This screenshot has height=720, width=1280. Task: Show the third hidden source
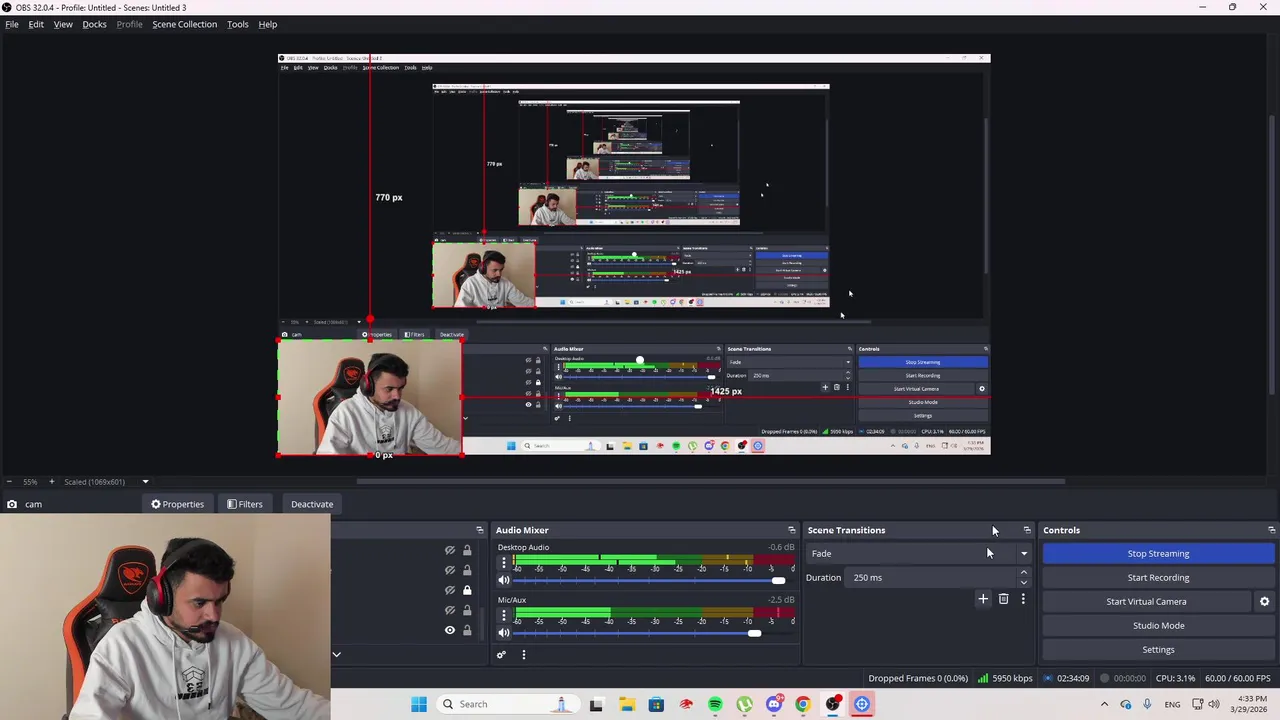pyautogui.click(x=450, y=590)
